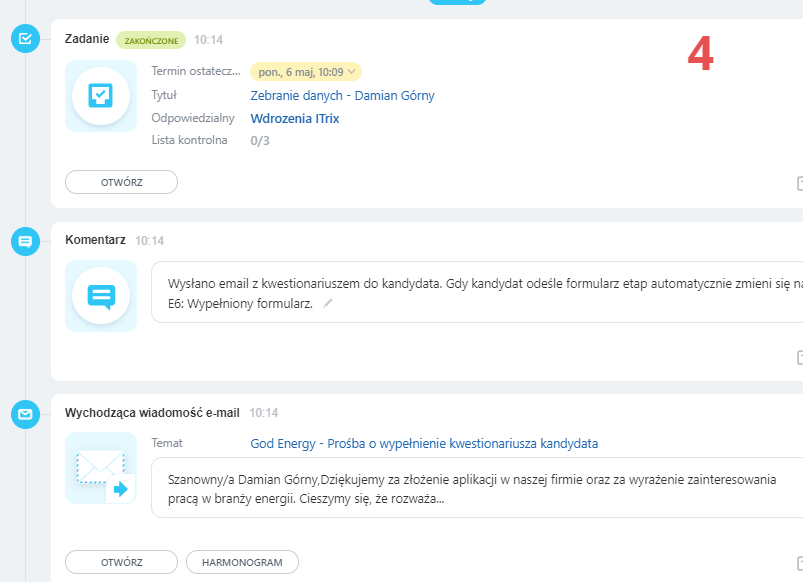803x582 pixels.
Task: Click the outgoing email timeline marker icon
Action: [25, 413]
